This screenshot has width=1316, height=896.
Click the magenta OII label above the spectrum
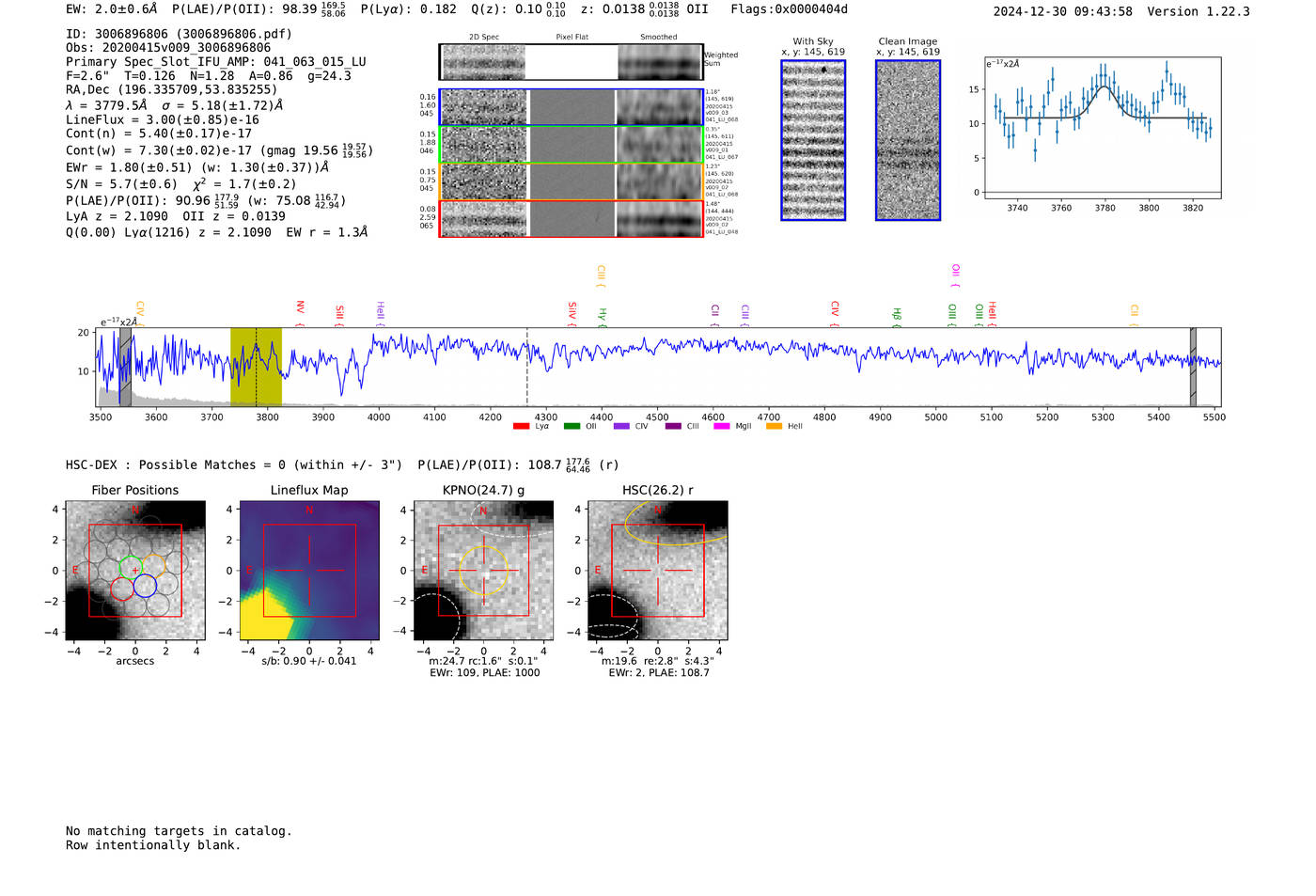[956, 276]
